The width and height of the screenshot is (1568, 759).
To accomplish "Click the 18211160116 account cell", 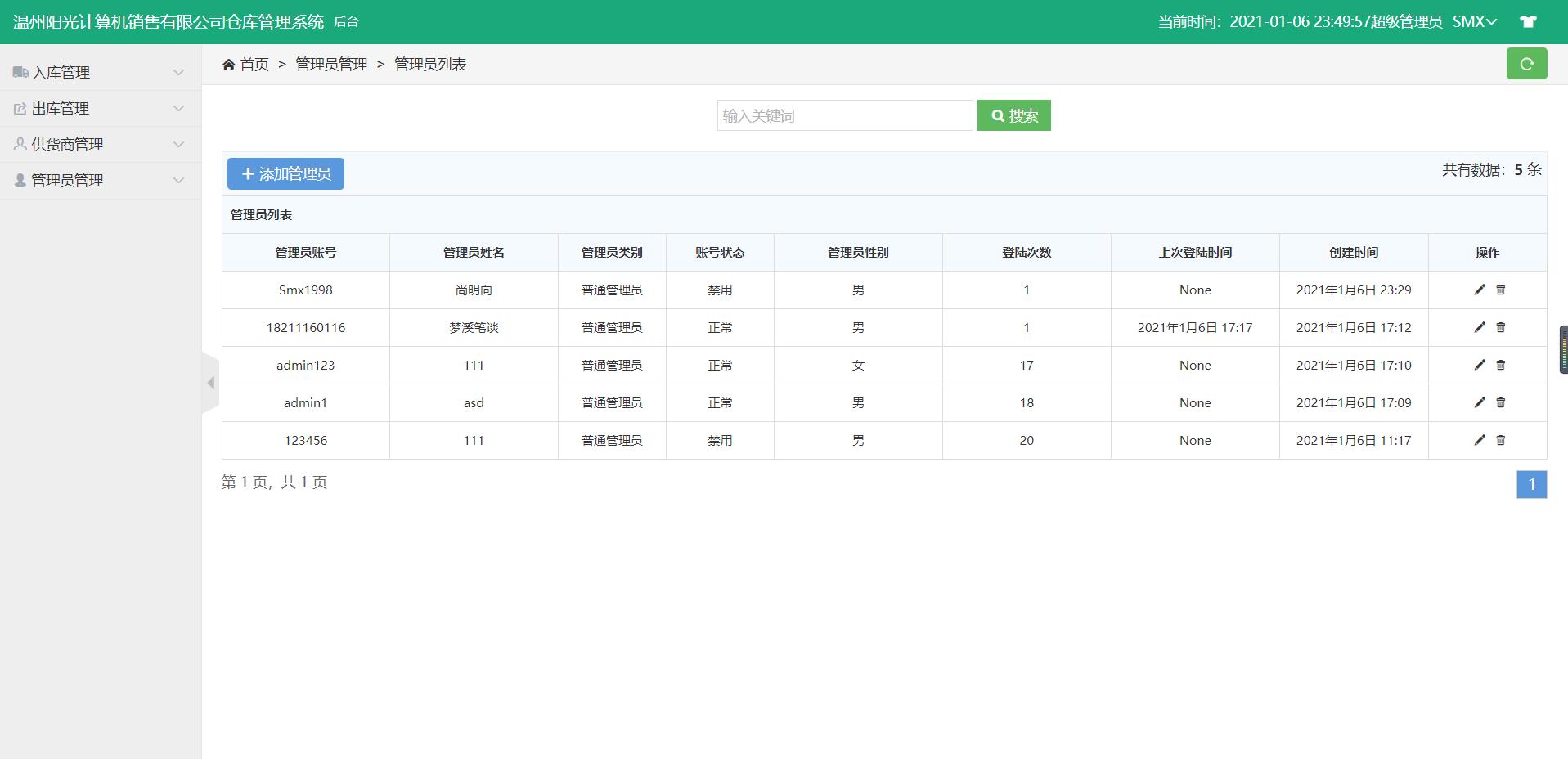I will pos(306,327).
